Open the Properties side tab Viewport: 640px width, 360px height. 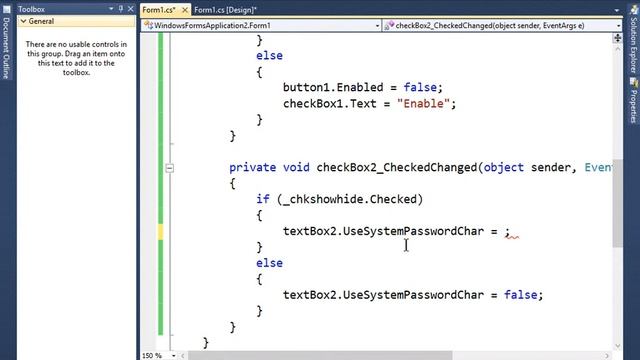tap(633, 106)
